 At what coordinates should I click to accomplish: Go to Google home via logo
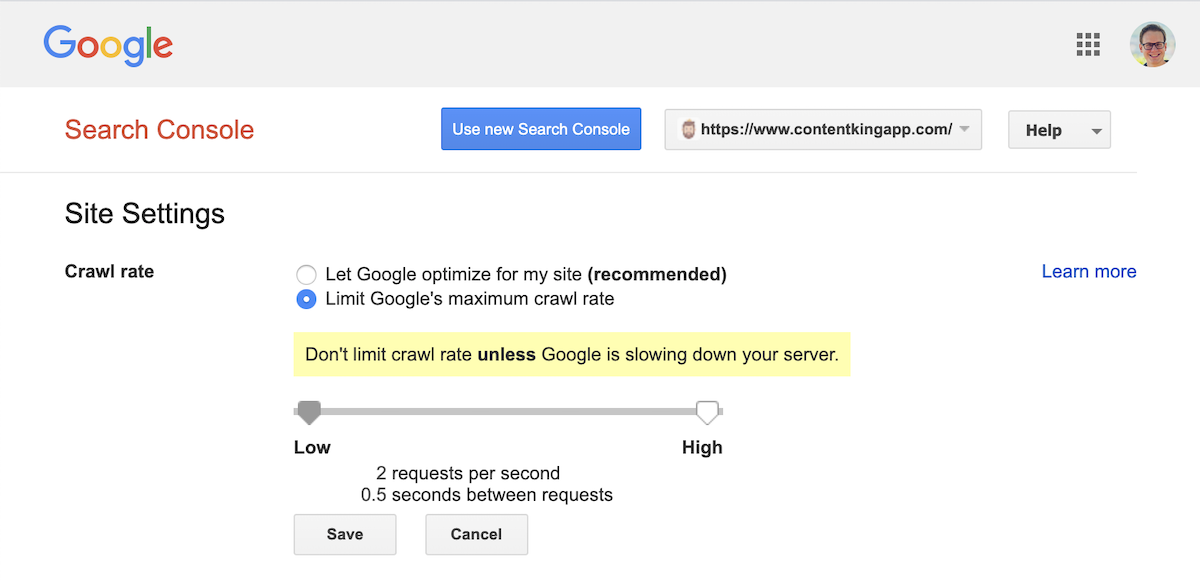tap(108, 46)
